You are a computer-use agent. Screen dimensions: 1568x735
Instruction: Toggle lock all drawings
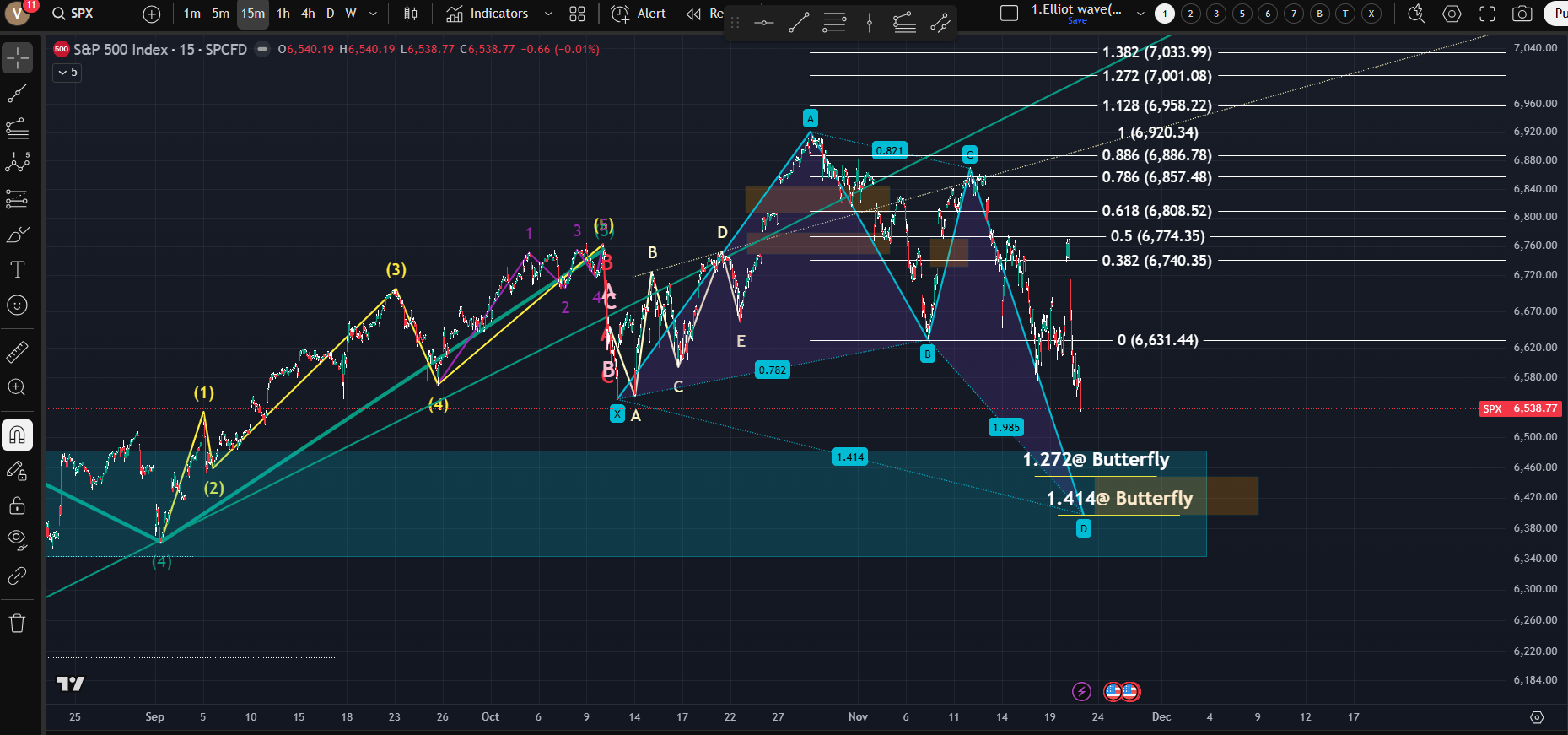17,506
